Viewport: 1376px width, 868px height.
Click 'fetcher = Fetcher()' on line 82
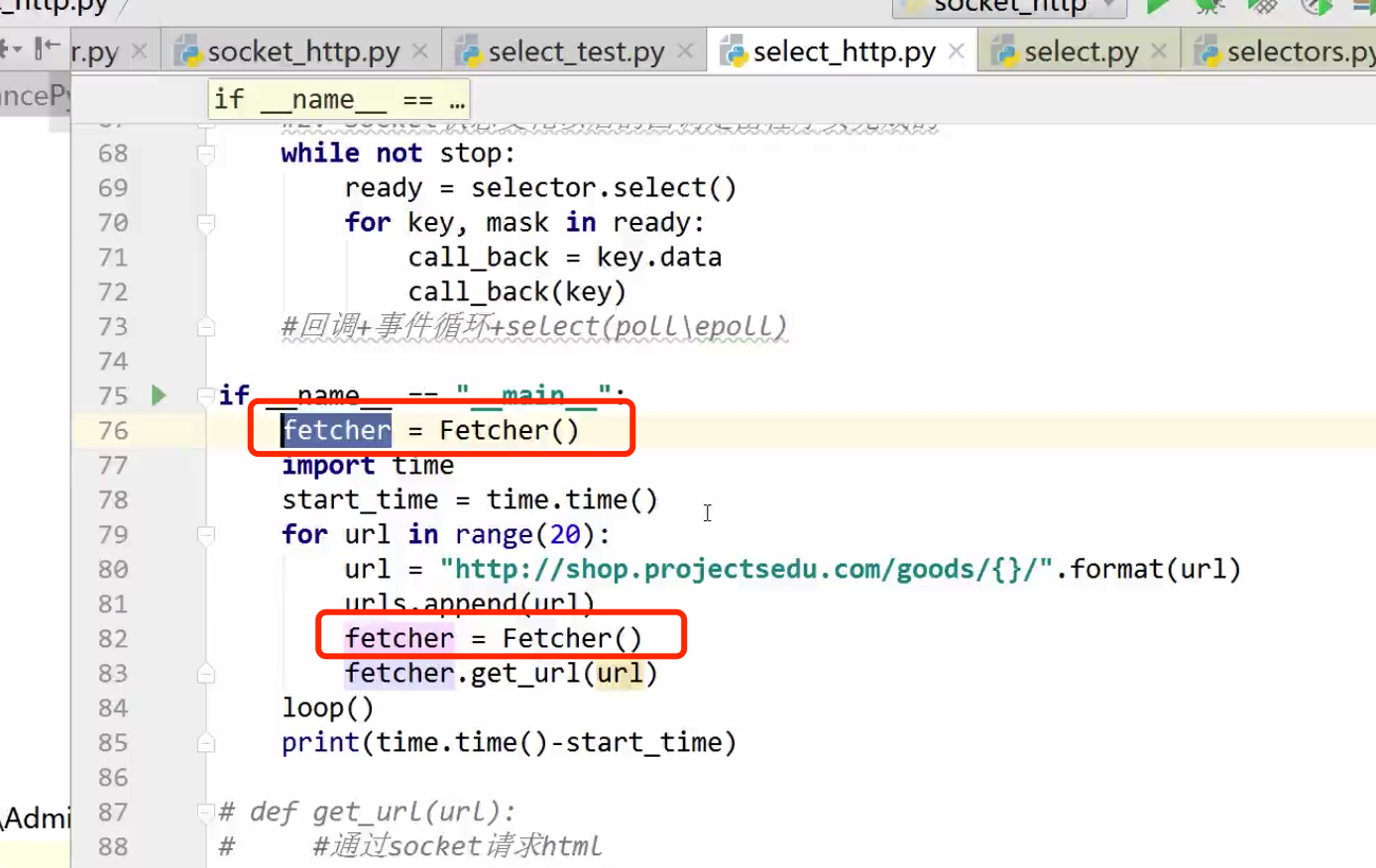click(x=494, y=638)
